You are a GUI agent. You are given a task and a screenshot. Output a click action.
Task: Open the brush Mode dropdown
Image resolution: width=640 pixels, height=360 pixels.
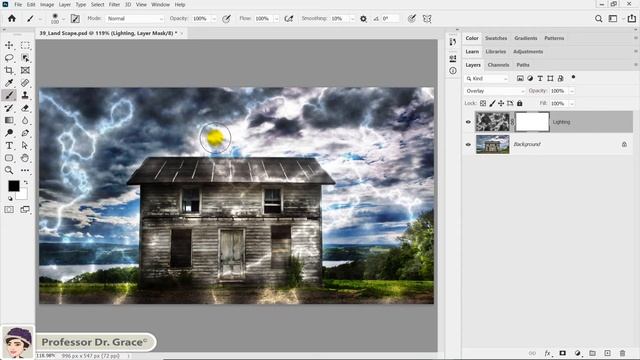pyautogui.click(x=135, y=19)
